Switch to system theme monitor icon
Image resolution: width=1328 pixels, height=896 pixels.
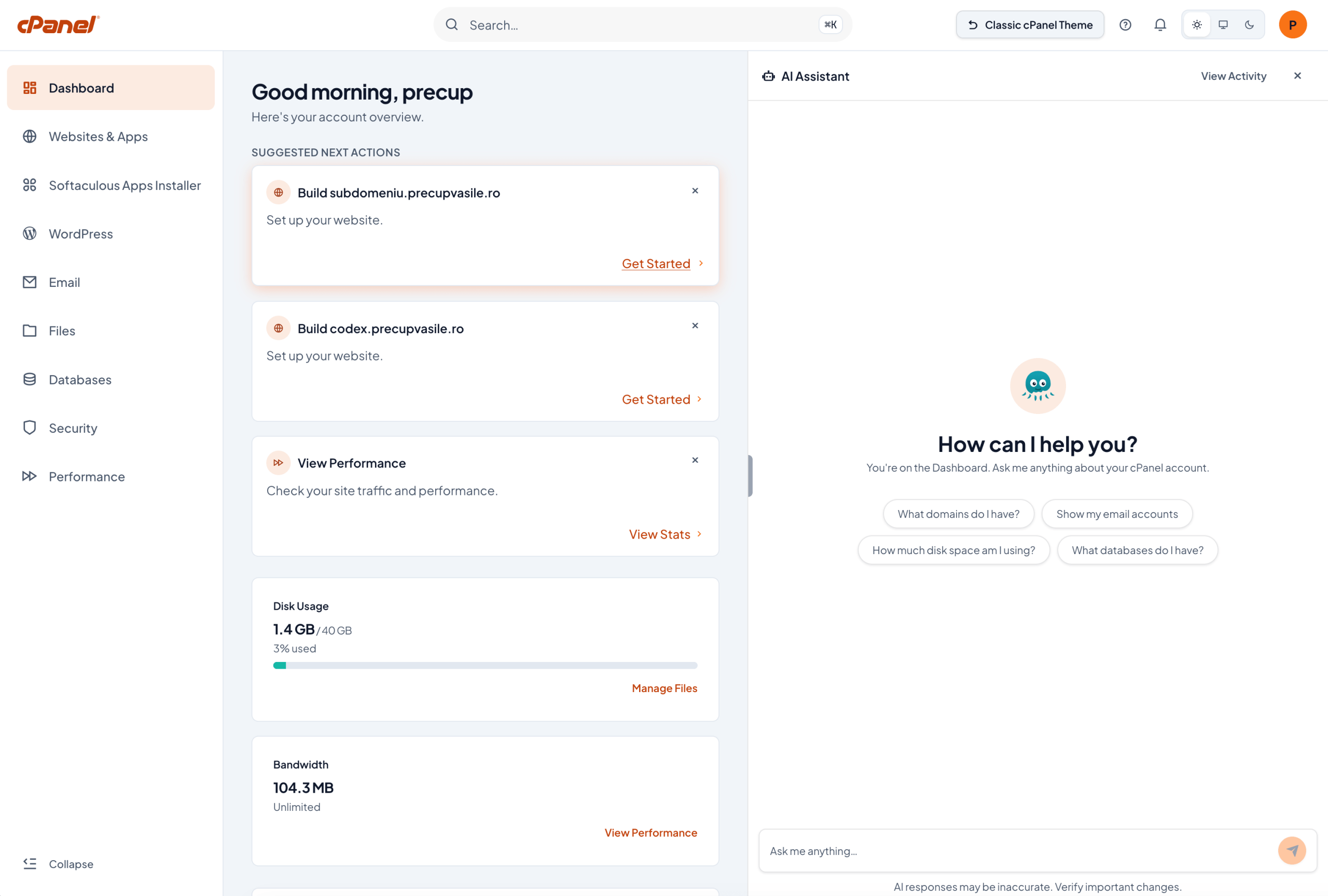coord(1223,24)
